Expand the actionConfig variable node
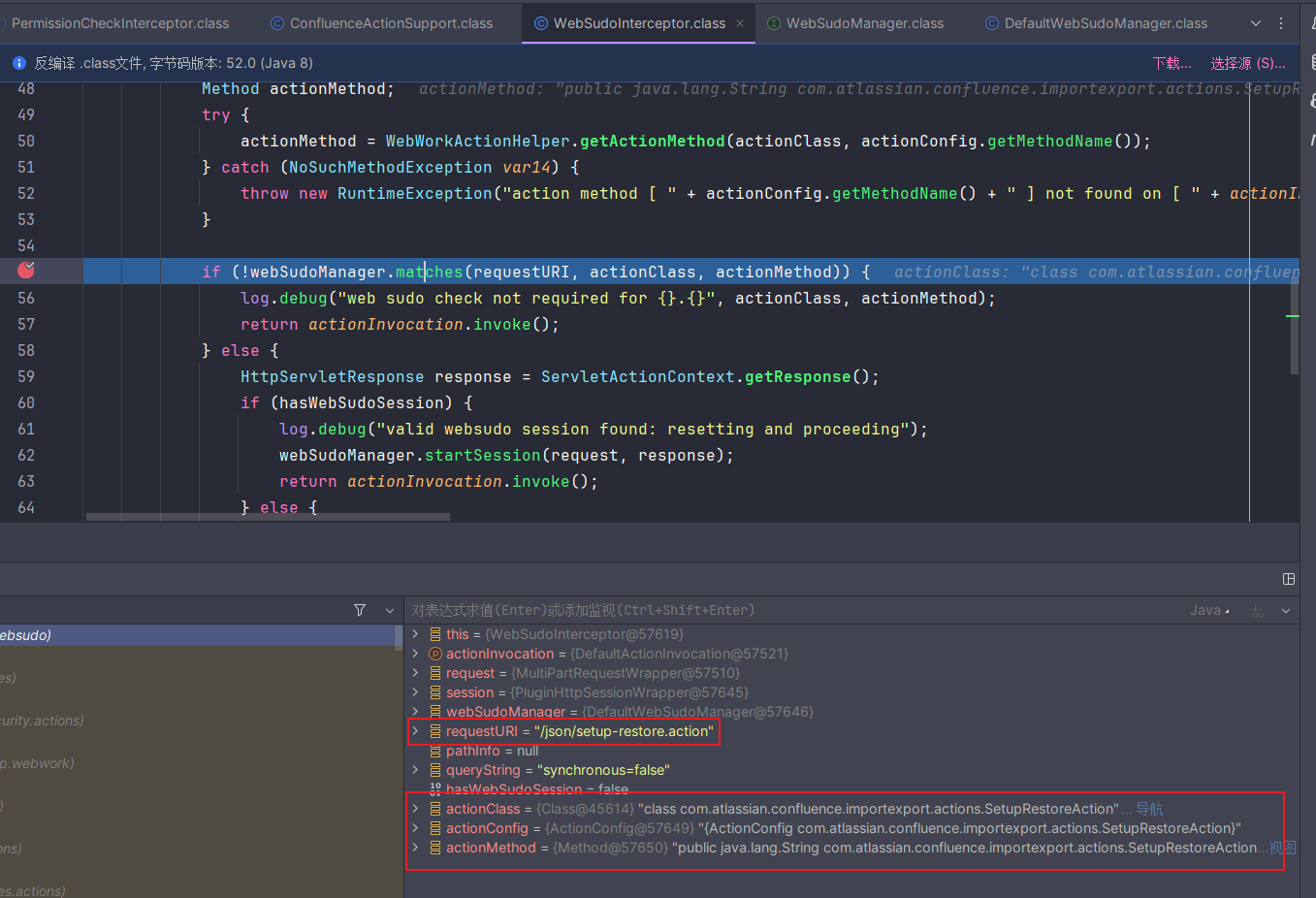This screenshot has width=1316, height=898. pyautogui.click(x=415, y=828)
